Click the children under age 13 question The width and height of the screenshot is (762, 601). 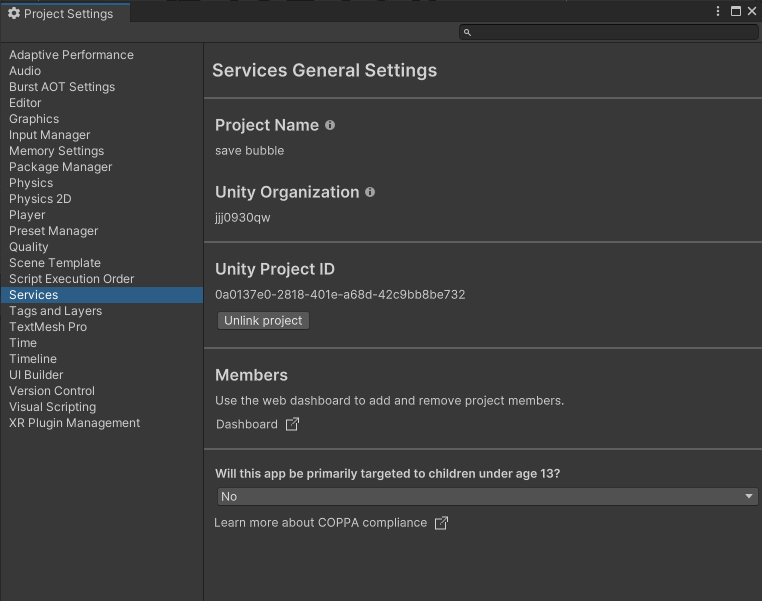coord(388,474)
